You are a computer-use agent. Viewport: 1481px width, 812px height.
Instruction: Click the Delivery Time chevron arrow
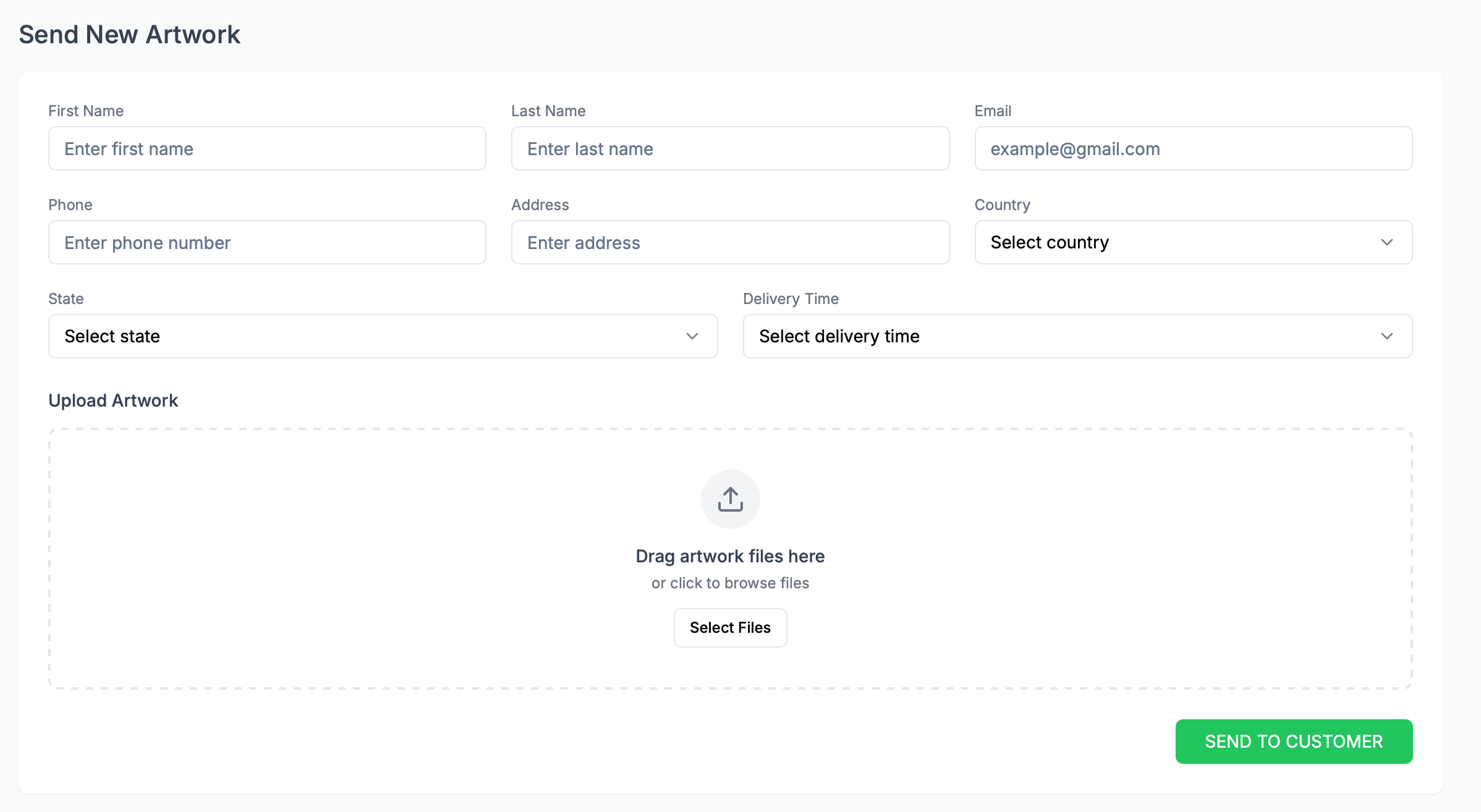pyautogui.click(x=1386, y=336)
